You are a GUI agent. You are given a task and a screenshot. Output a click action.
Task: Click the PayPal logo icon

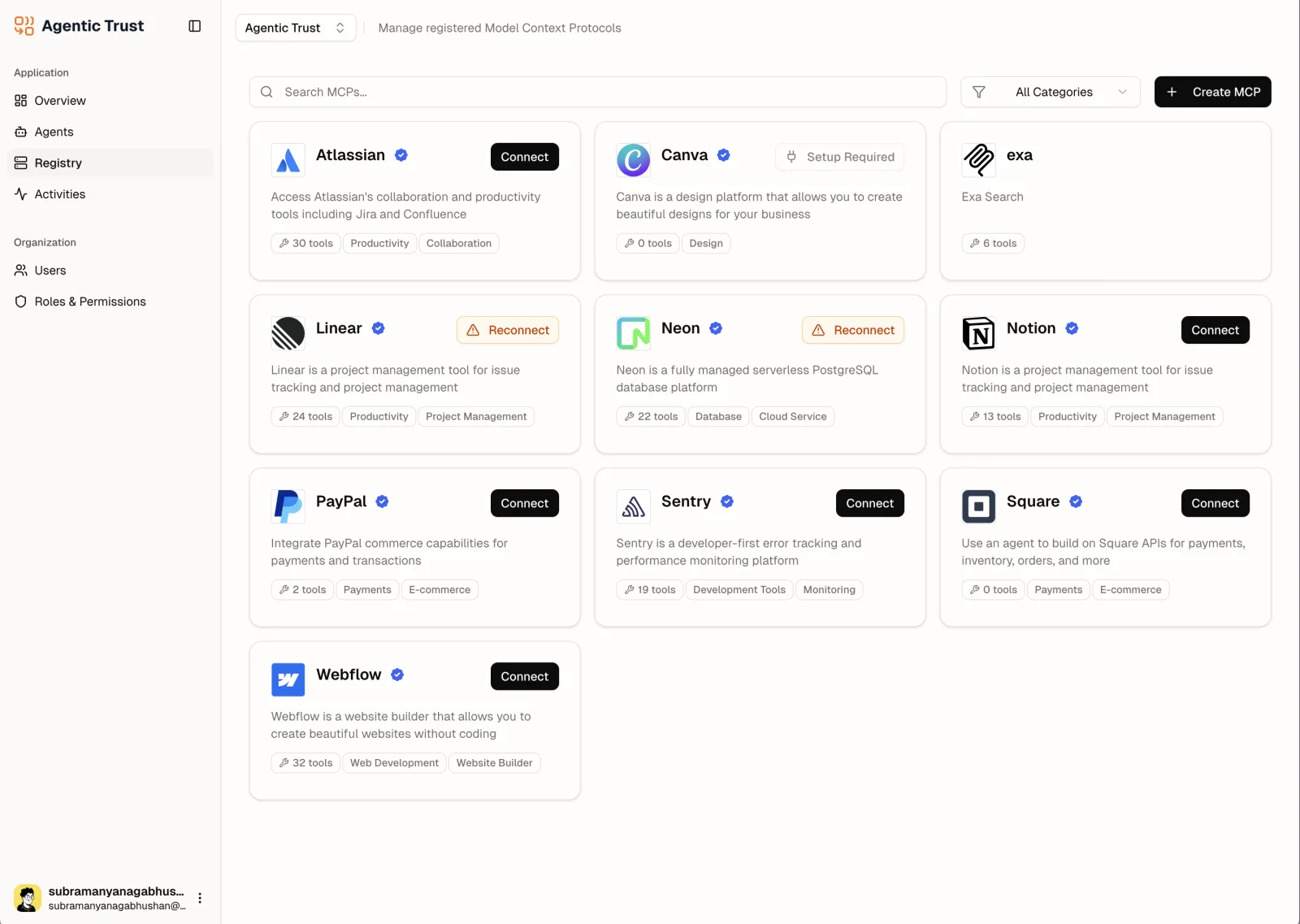pyautogui.click(x=288, y=506)
